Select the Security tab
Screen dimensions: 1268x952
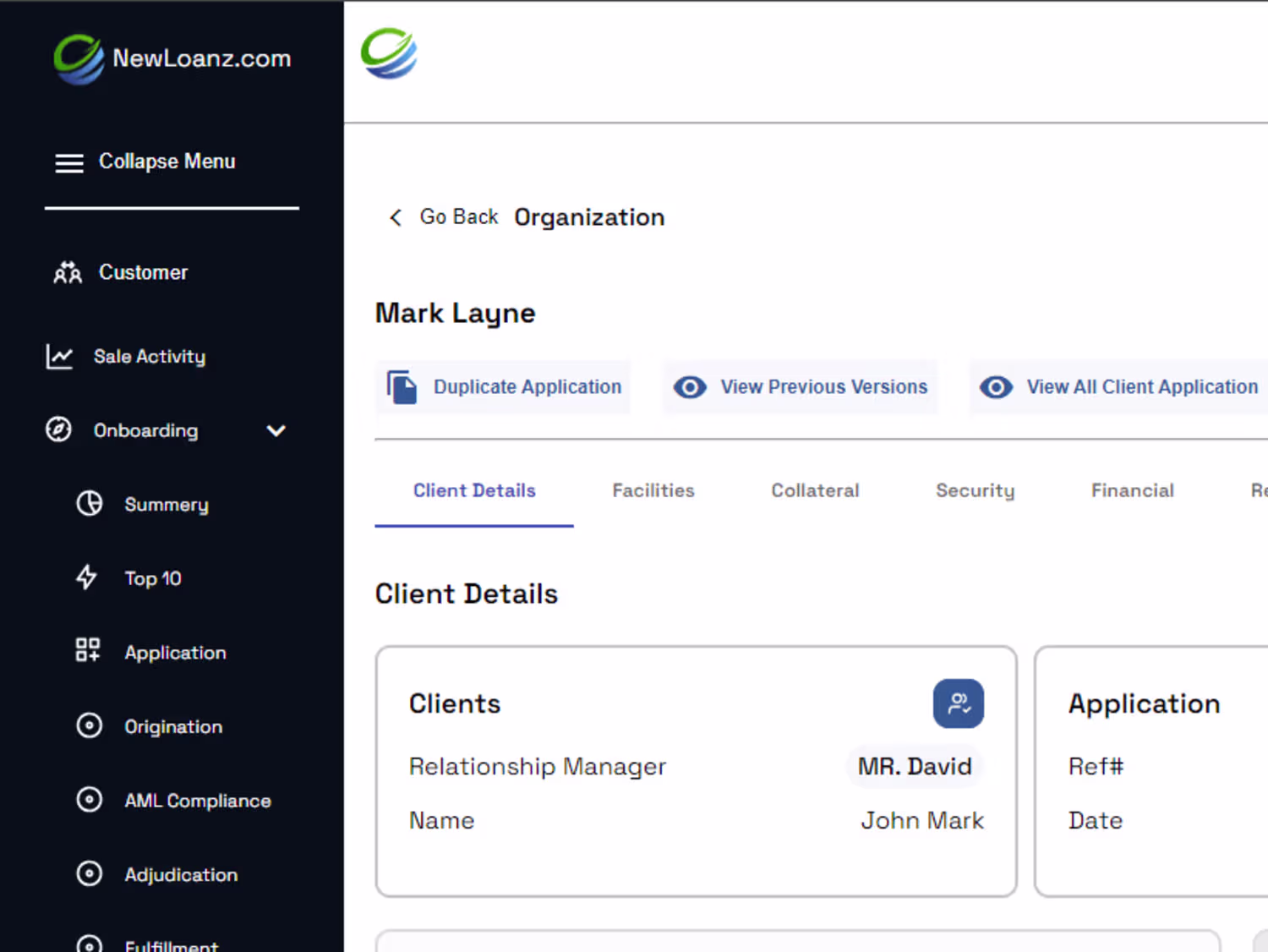[975, 490]
